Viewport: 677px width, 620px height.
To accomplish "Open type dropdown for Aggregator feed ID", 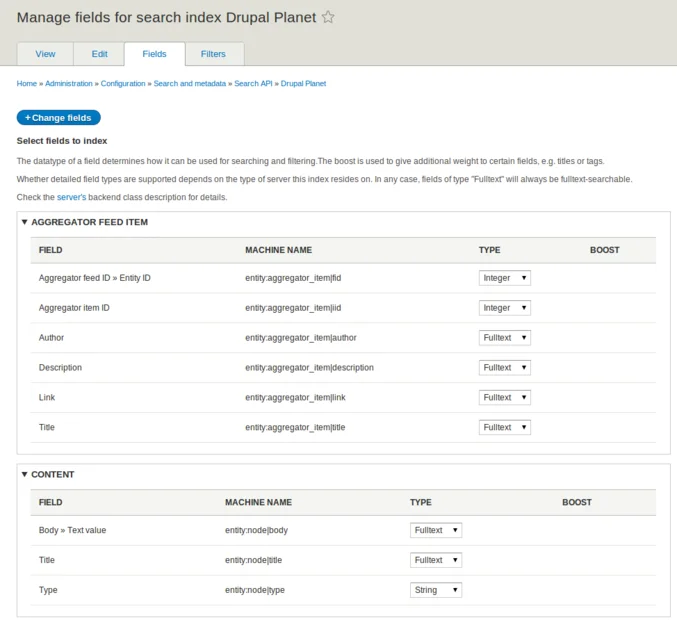I will point(505,278).
